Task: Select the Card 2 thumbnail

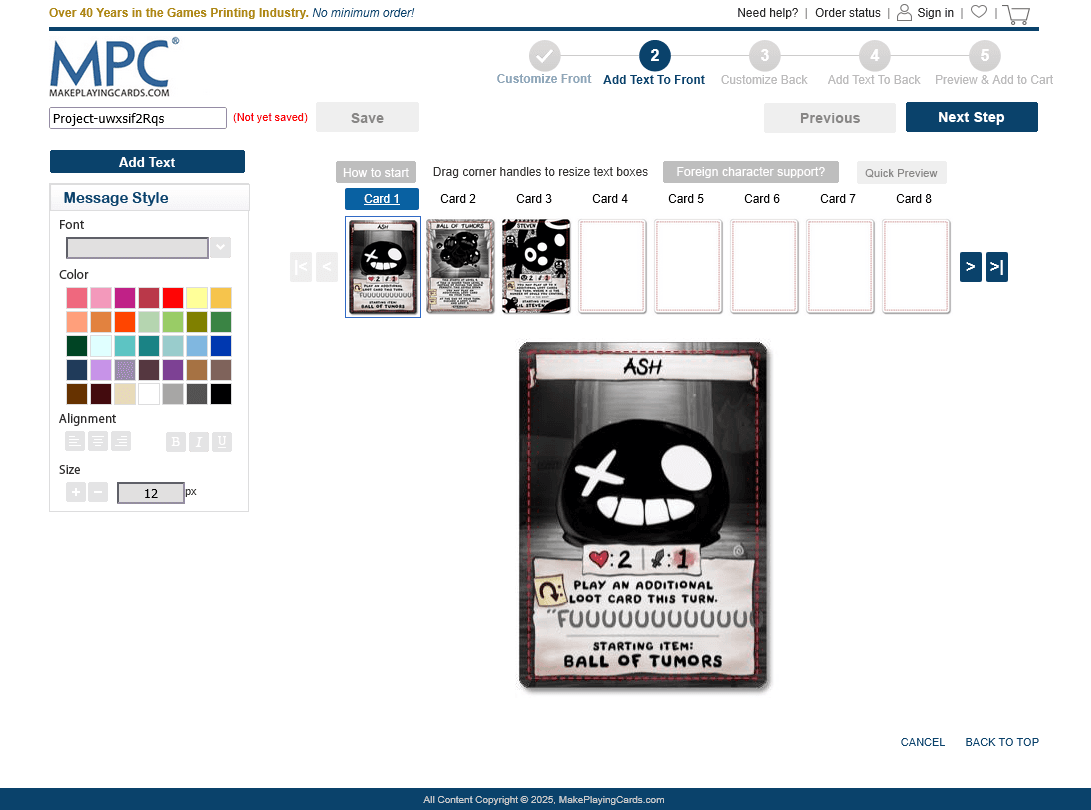Action: (x=459, y=266)
